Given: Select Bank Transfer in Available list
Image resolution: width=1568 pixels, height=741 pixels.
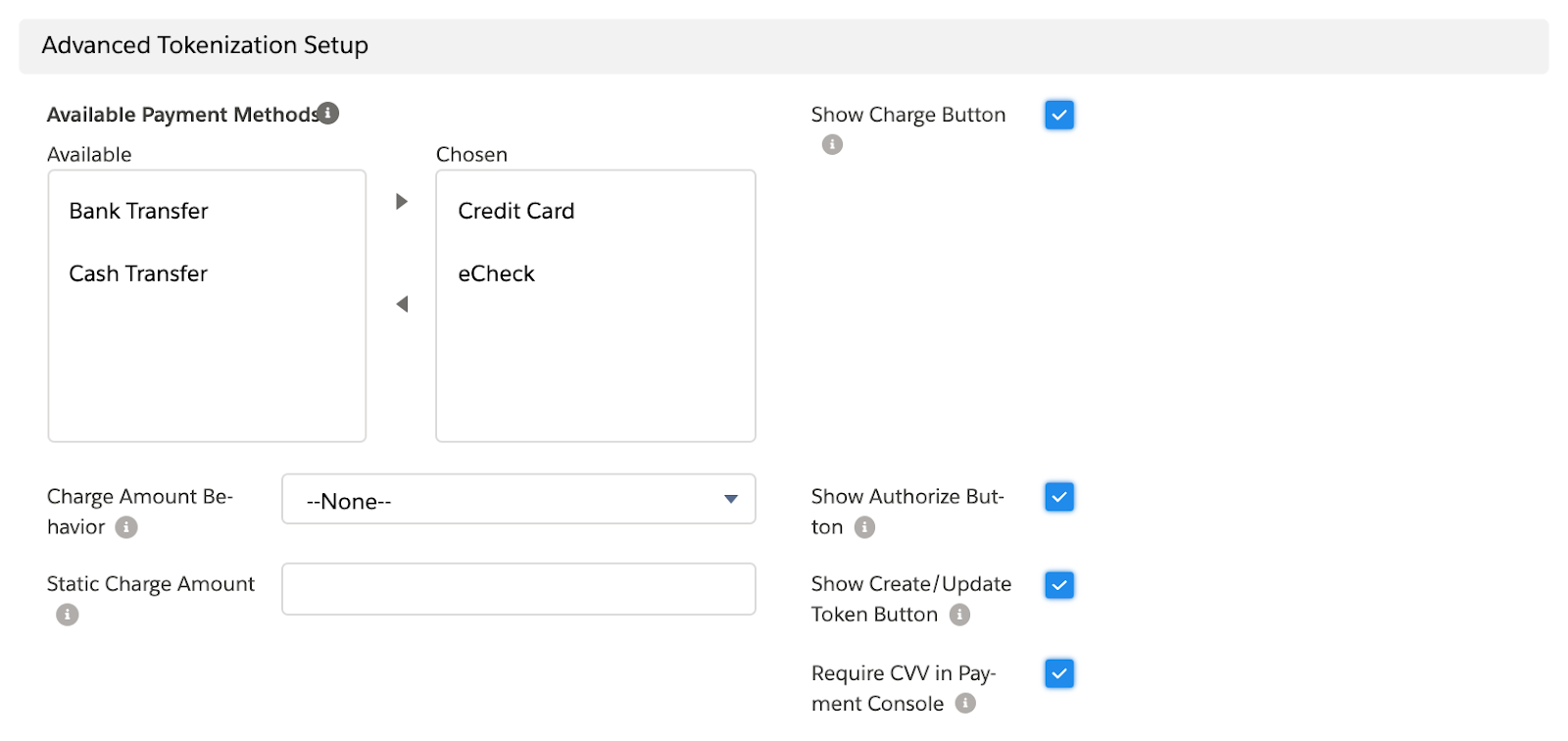Looking at the screenshot, I should pos(139,212).
